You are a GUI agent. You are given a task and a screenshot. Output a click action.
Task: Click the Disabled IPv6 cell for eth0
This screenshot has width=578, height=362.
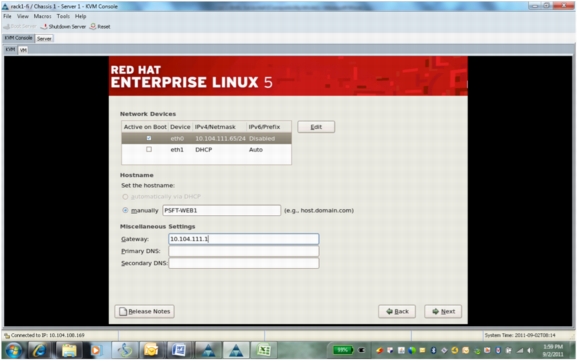[262, 139]
